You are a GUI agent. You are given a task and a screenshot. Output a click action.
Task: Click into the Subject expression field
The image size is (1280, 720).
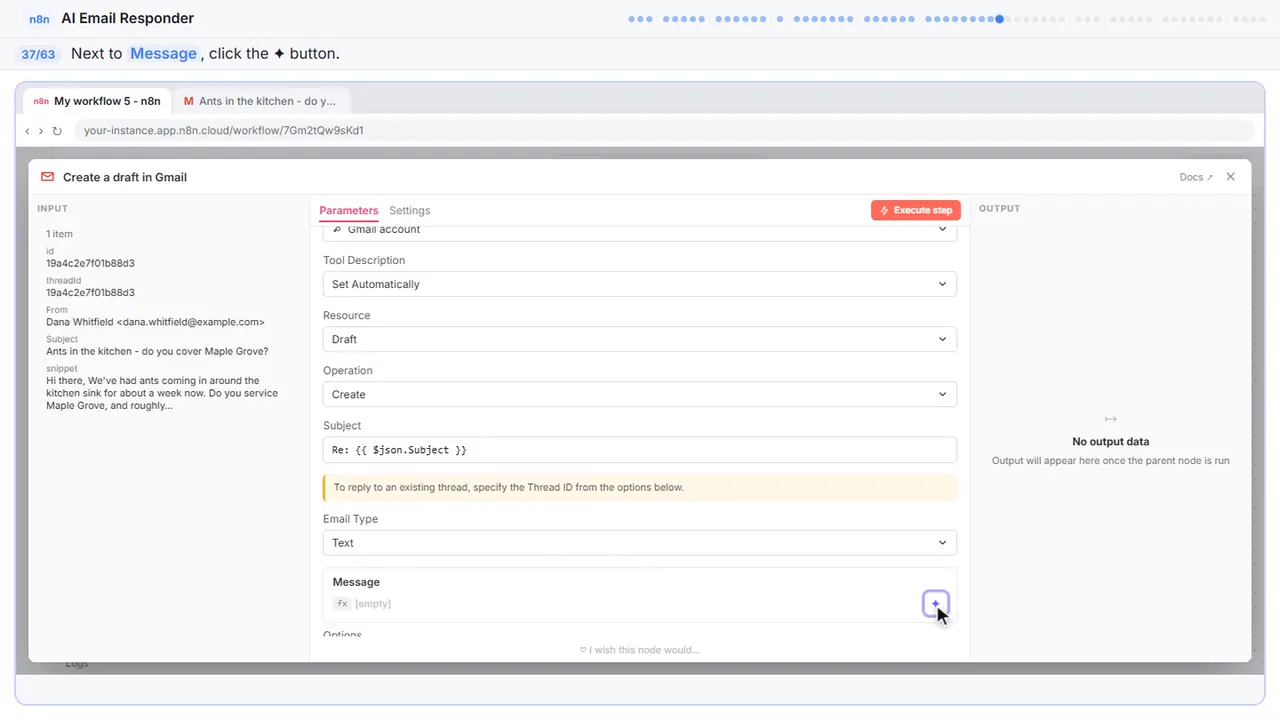(x=640, y=450)
